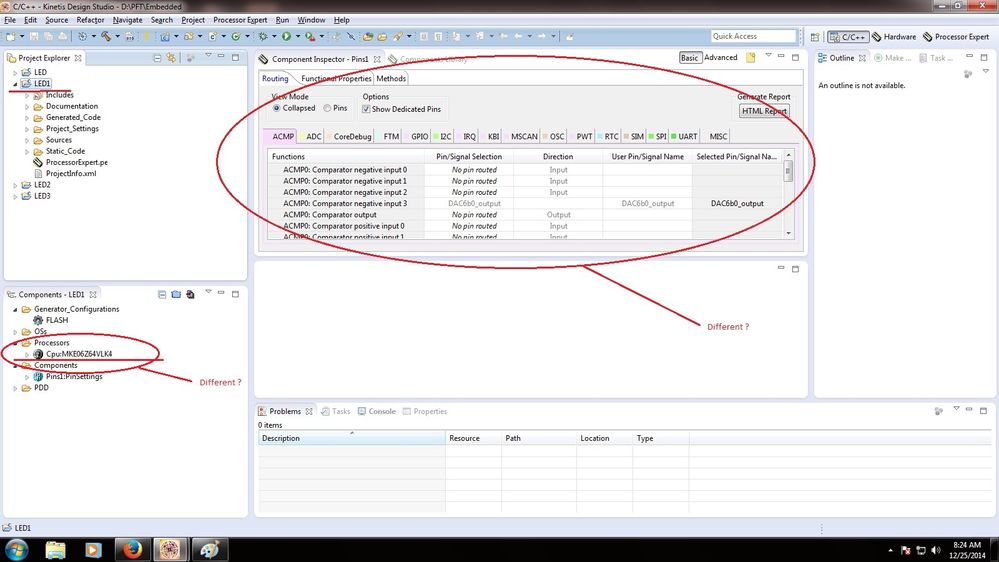Select the ADC peripheral tab

point(313,136)
